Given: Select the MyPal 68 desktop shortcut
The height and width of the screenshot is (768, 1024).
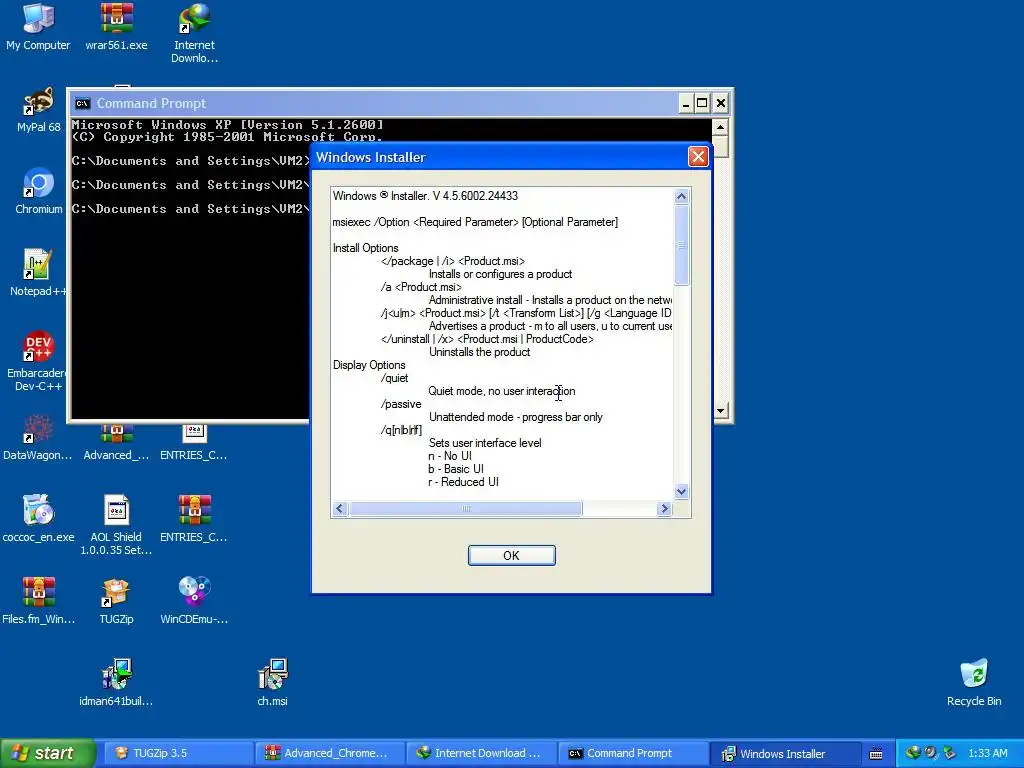Looking at the screenshot, I should click(38, 110).
